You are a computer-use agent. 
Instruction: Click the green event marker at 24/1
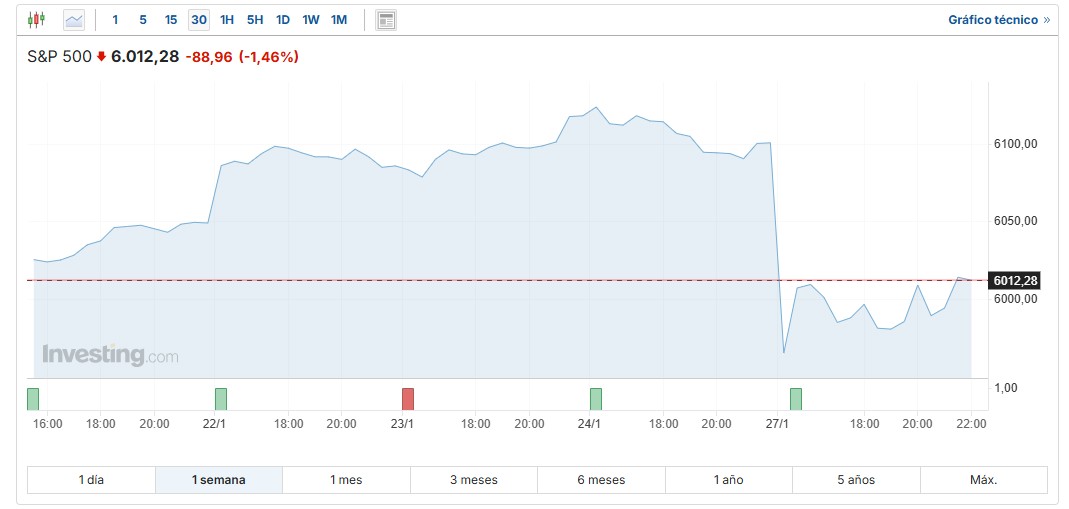[596, 398]
